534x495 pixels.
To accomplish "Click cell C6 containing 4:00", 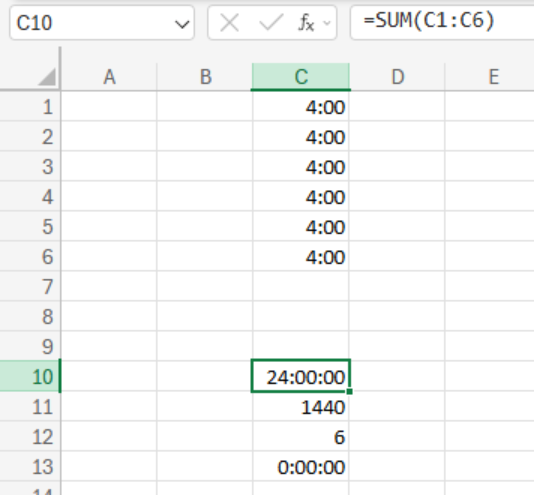I will point(301,257).
